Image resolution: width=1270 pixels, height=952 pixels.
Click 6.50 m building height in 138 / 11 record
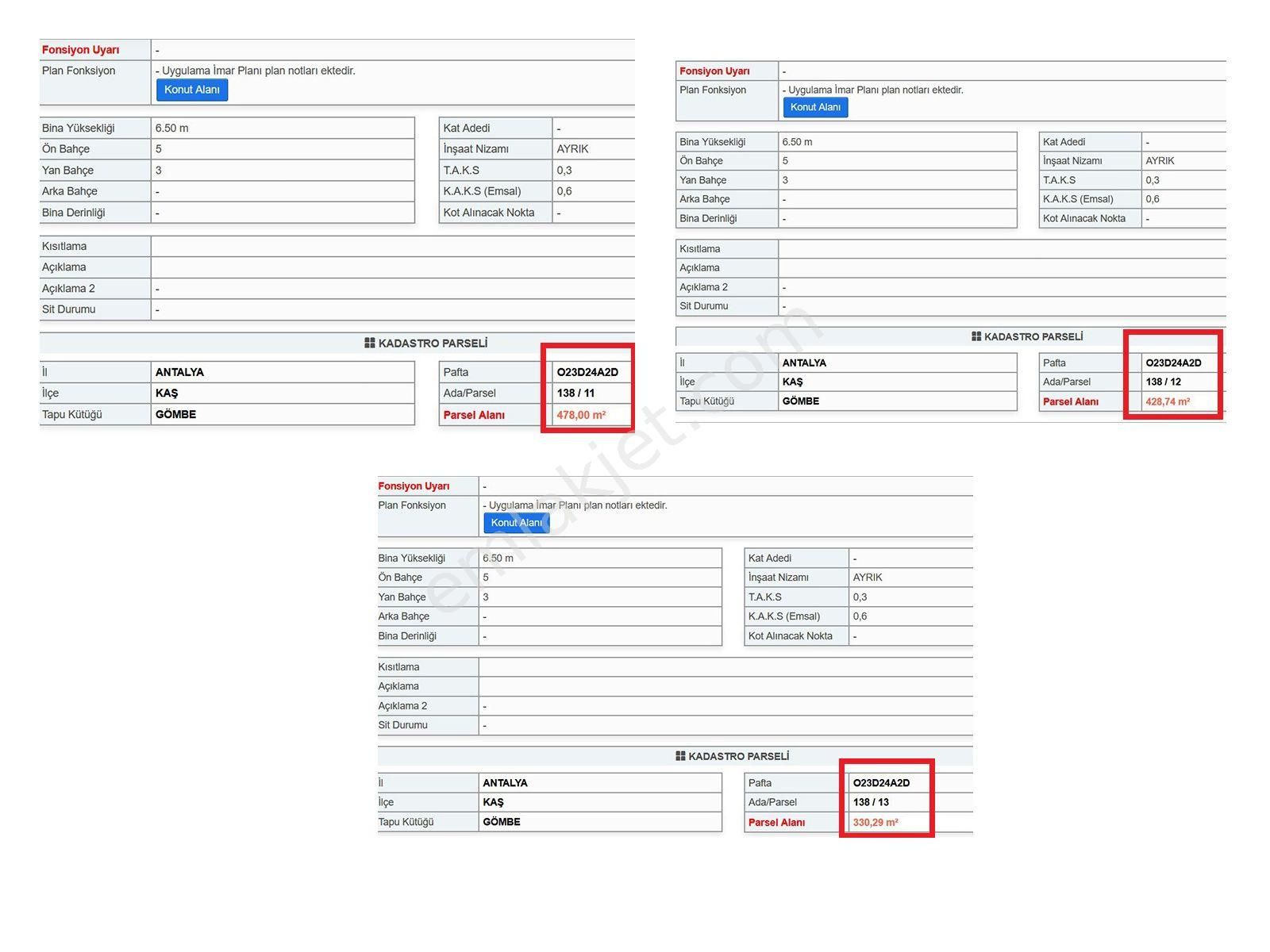172,128
